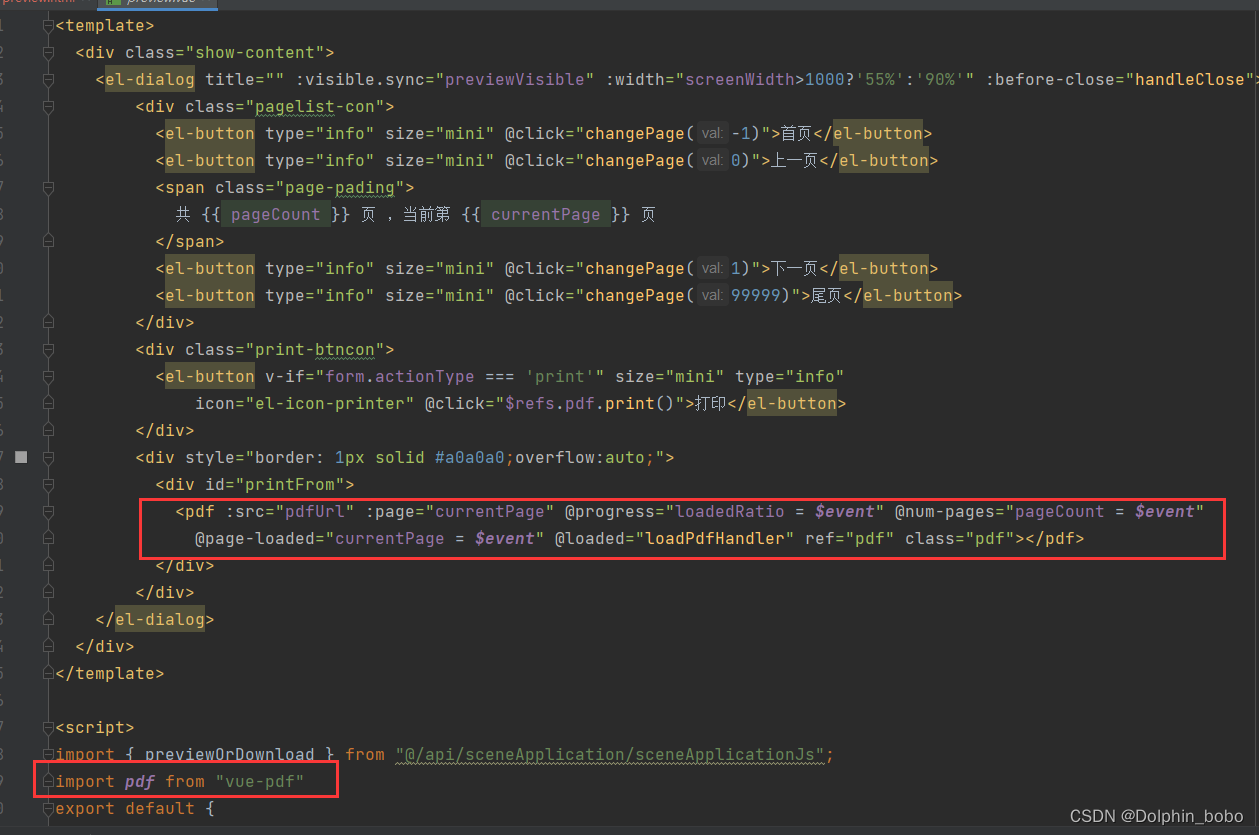Click the 'val:' hint on 下一页 line
This screenshot has height=835, width=1259.
click(x=712, y=268)
